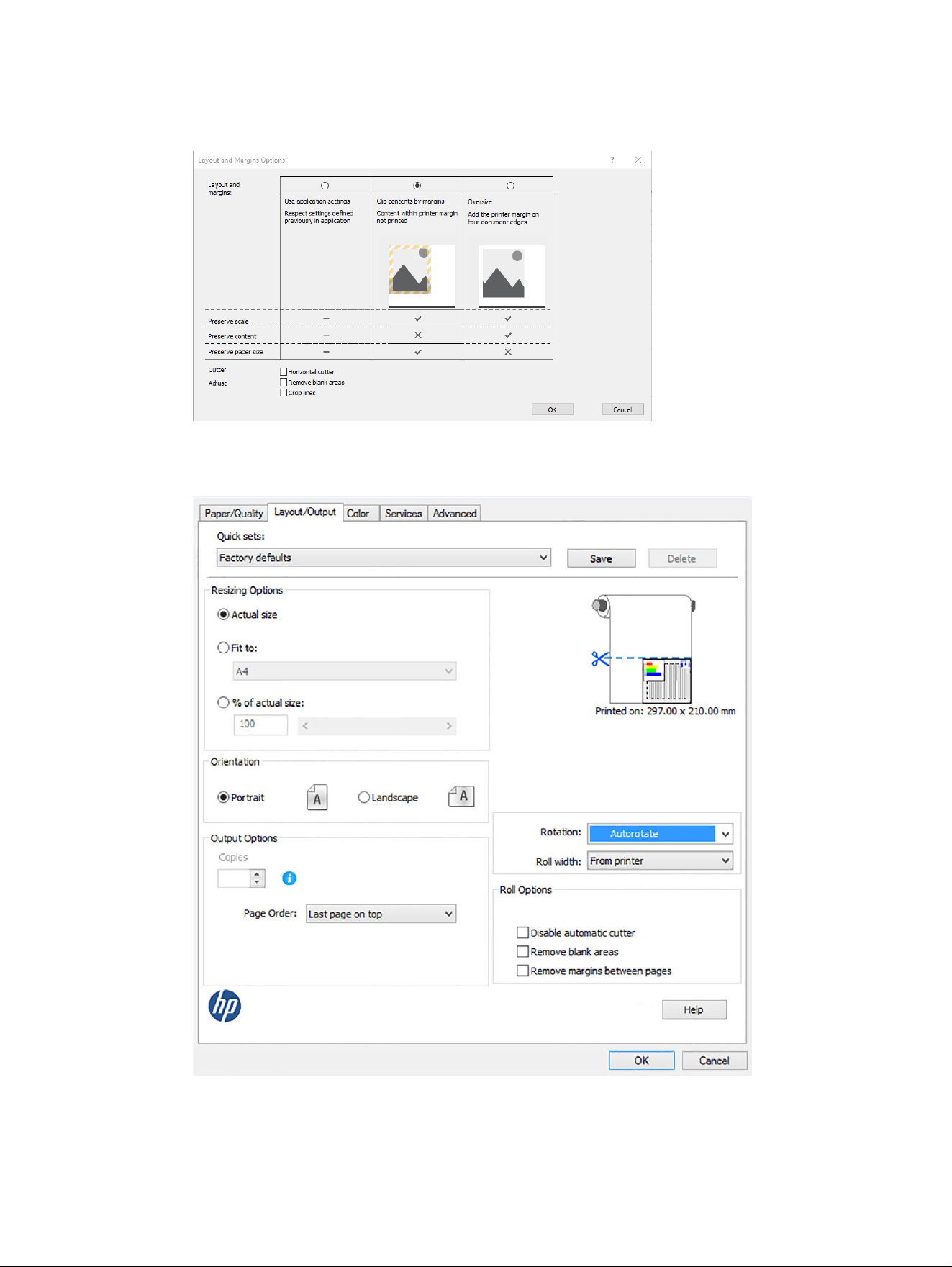Click the blue info icon beside Copies

[x=289, y=878]
